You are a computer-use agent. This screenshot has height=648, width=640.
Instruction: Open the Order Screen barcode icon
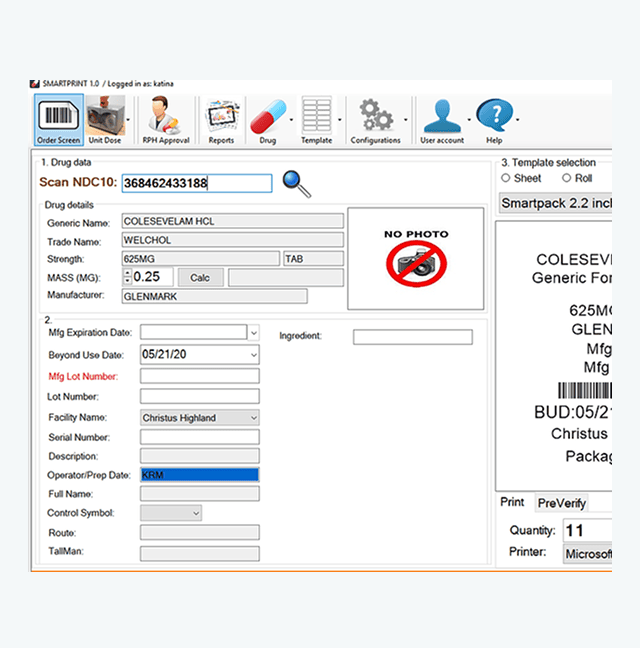(x=58, y=118)
